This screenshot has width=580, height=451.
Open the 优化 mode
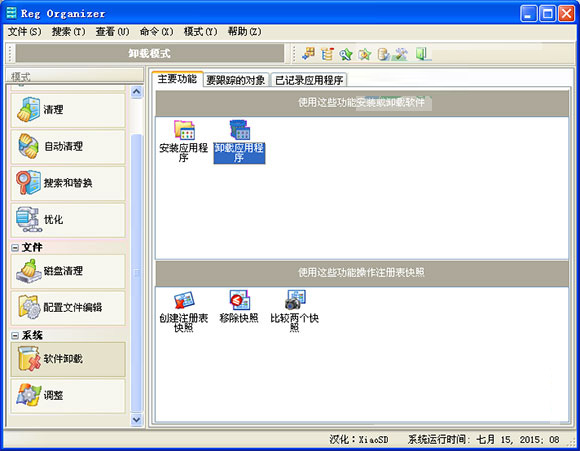tap(68, 220)
